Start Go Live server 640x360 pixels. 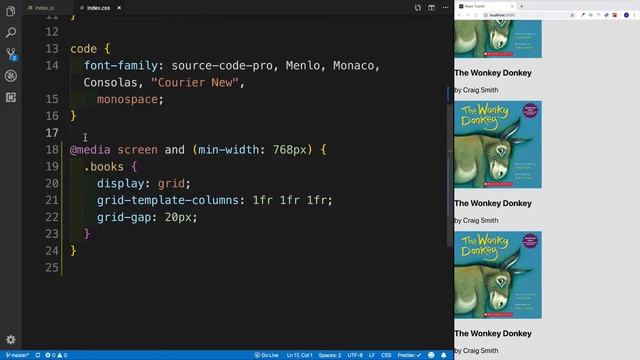pos(267,355)
